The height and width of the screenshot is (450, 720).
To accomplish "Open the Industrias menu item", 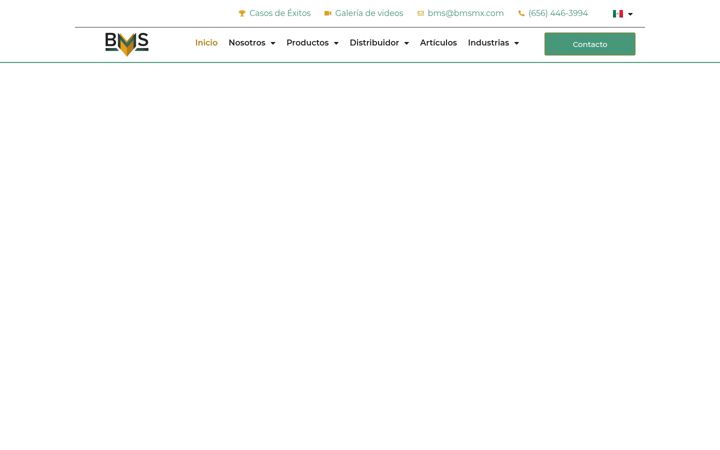I will point(489,43).
